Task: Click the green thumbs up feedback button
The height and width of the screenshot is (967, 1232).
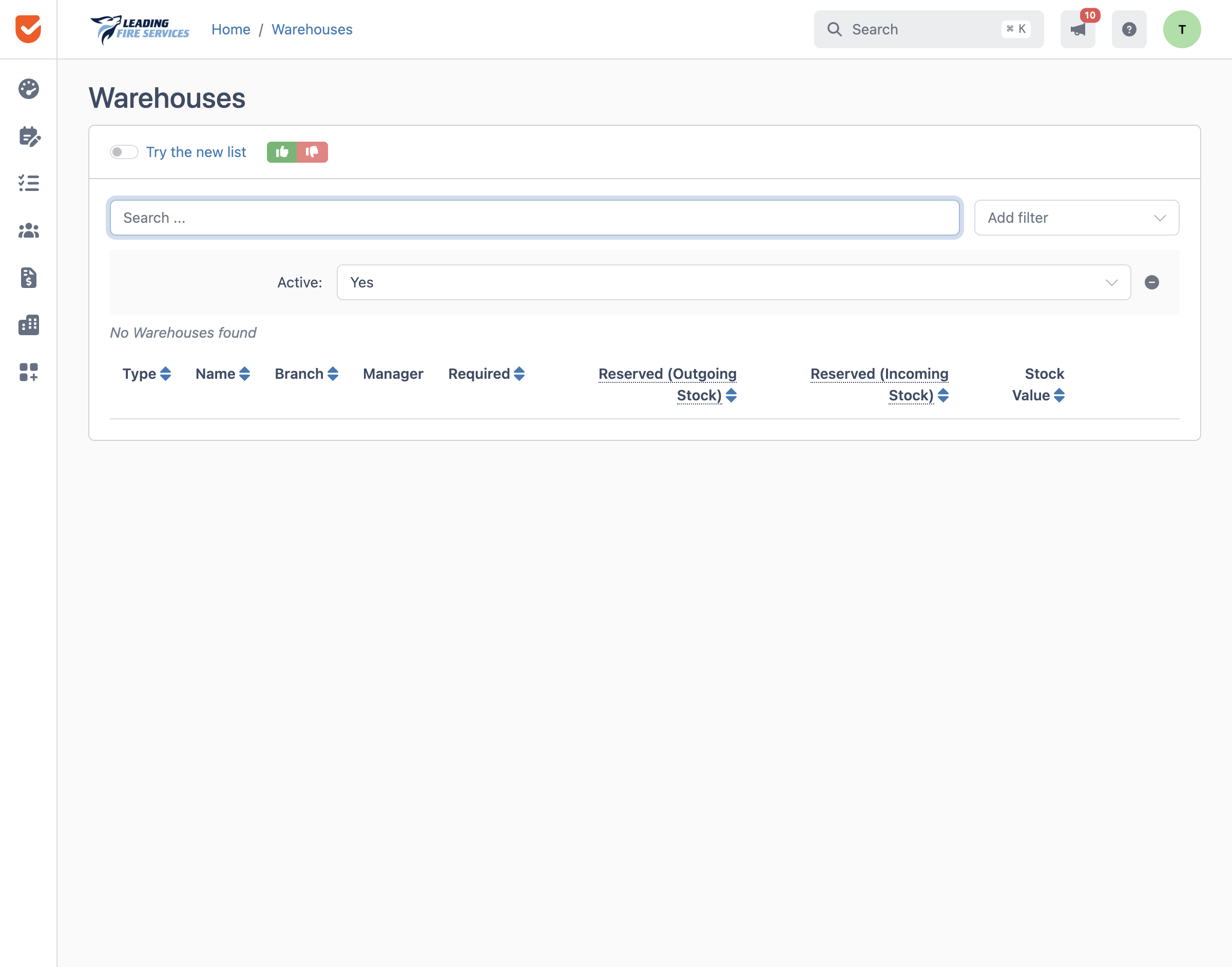Action: click(282, 152)
